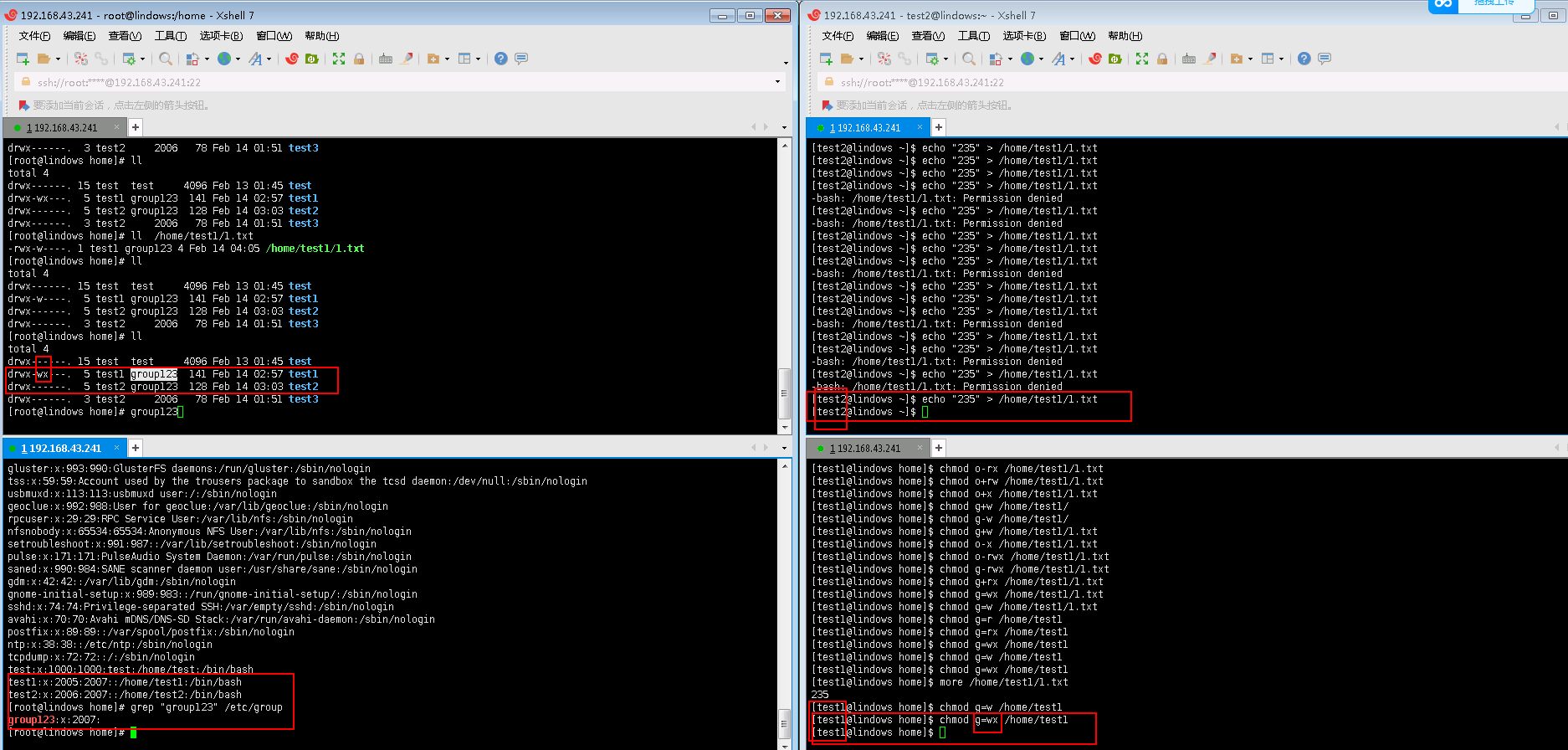The width and height of the screenshot is (1568, 750).
Task: Open 选项卡(B) menu in right test2 window
Action: [1024, 36]
